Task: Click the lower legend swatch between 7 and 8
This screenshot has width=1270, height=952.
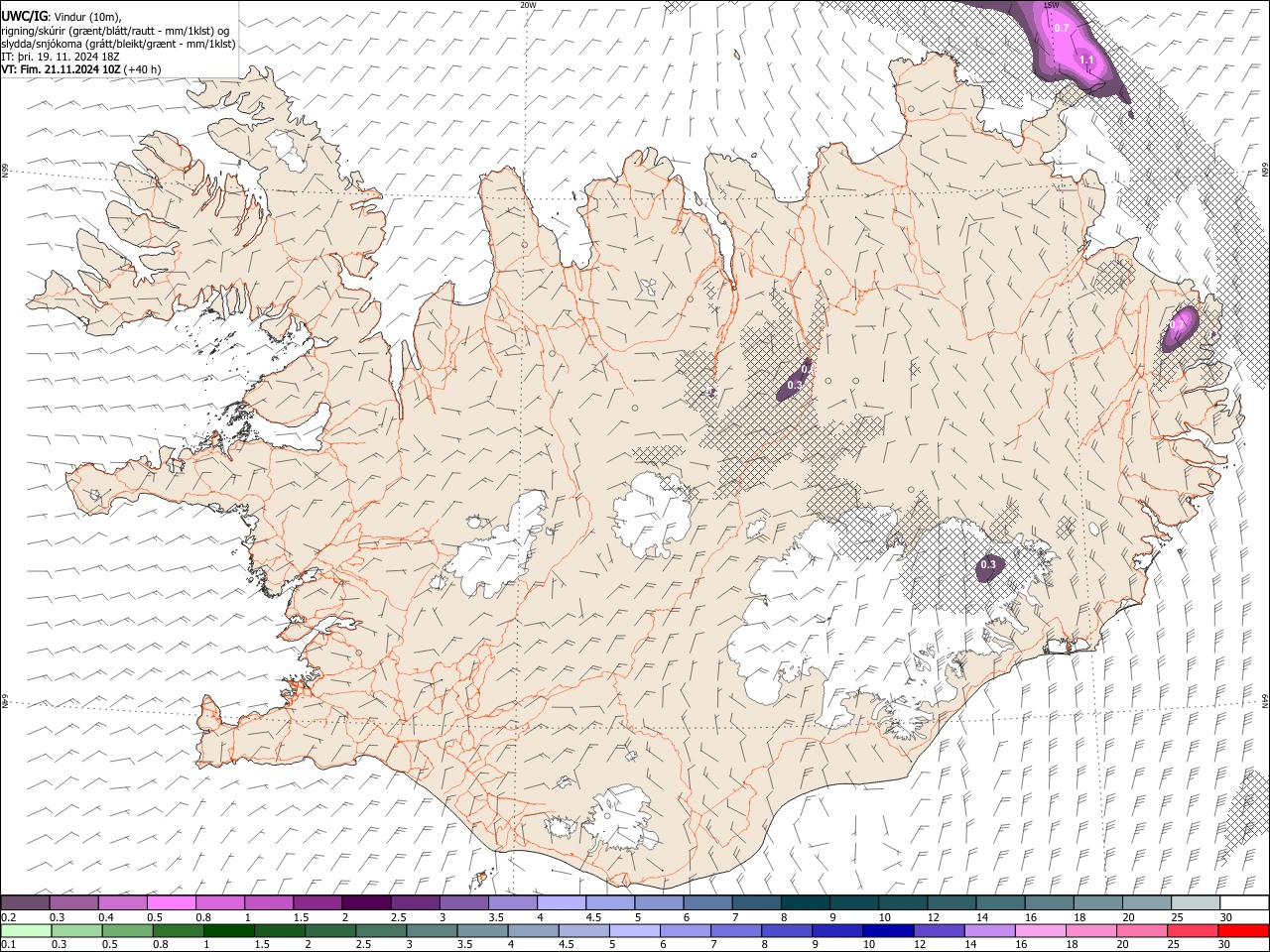Action: point(735,930)
